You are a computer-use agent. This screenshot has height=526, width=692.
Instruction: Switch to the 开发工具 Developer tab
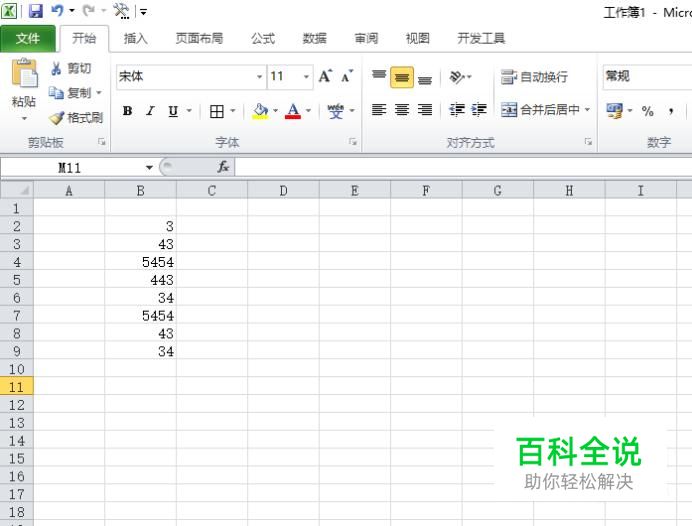tap(481, 39)
